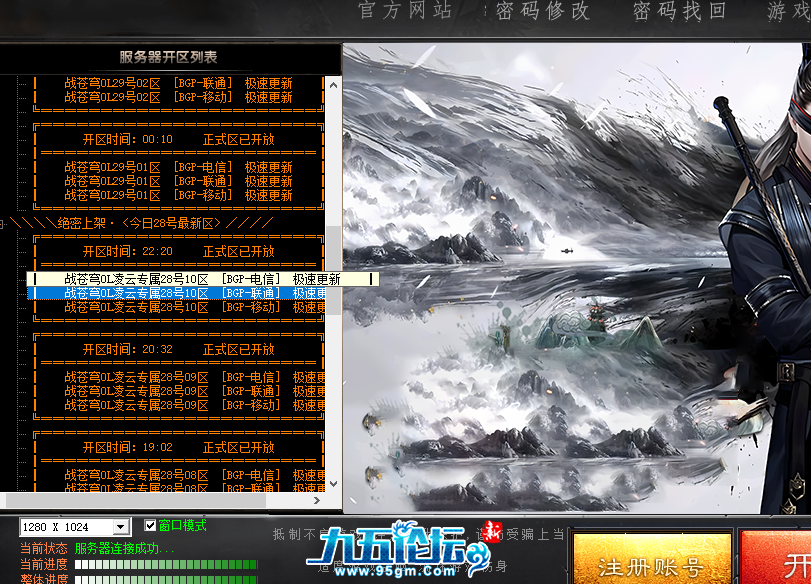Open the 密码找回 link
Screen dimensions: 811x584
[x=680, y=10]
